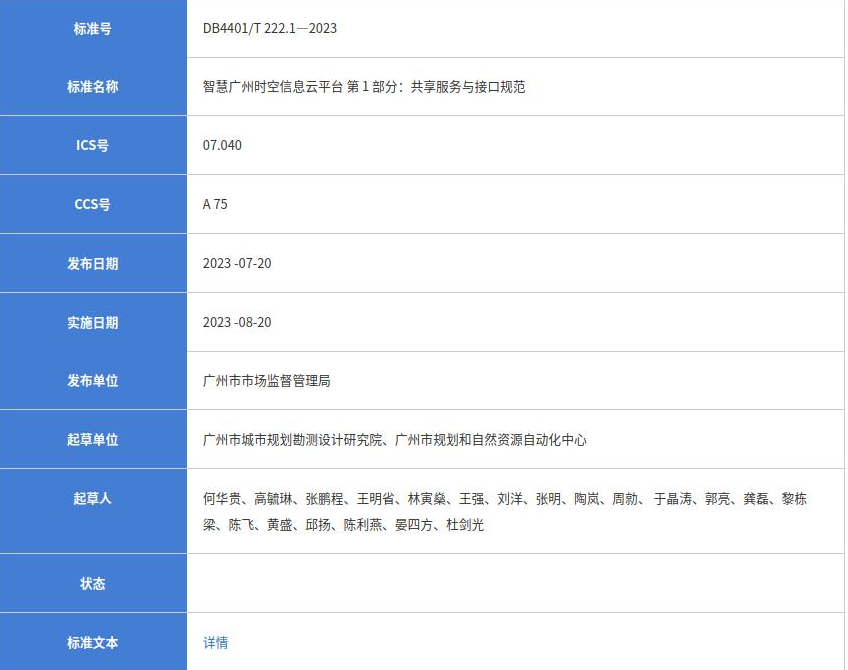Viewport: 848px width, 670px height.
Task: Select the ICS value 07.040
Action: click(222, 145)
